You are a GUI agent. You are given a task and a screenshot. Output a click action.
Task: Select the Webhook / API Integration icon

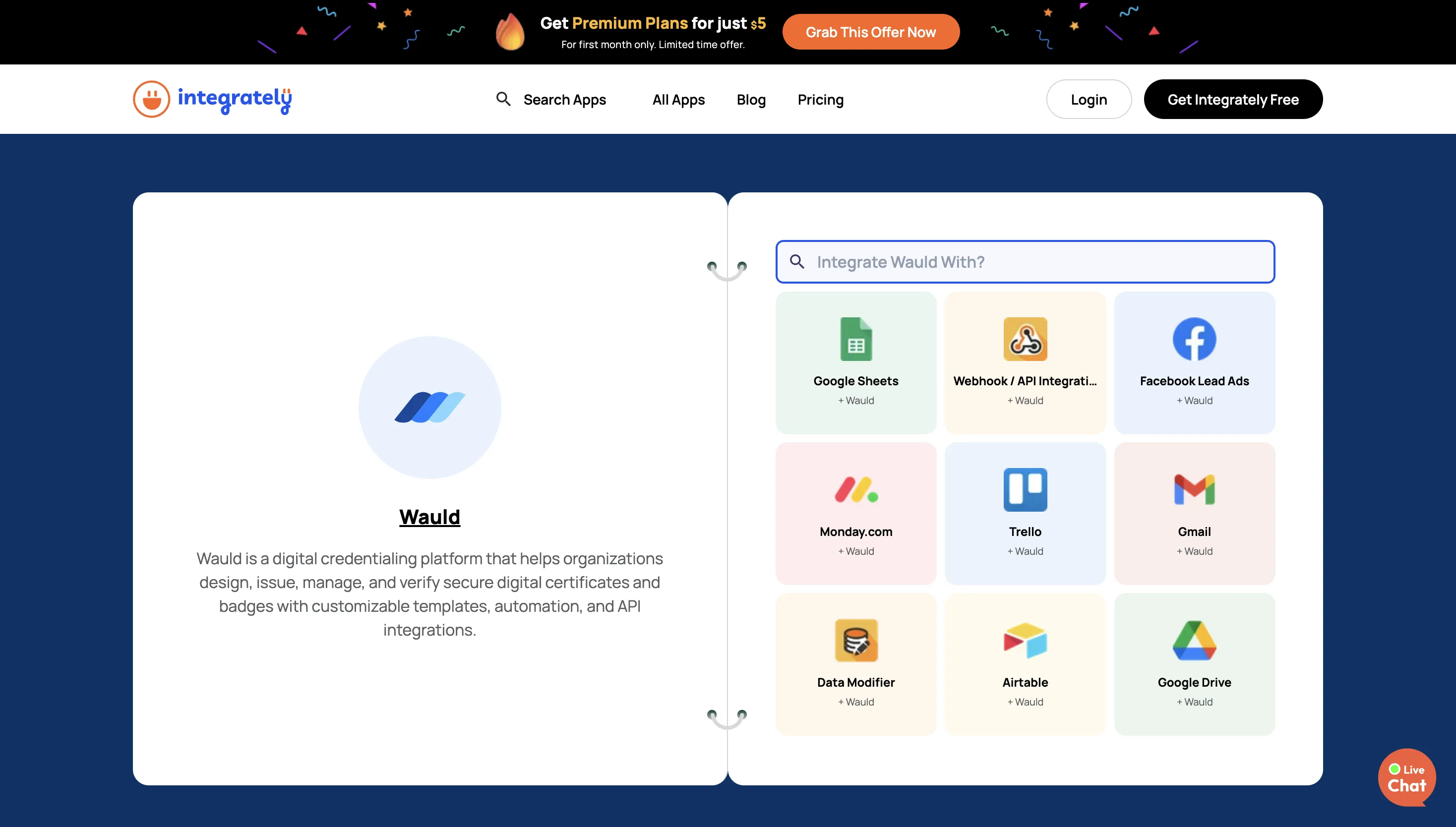click(1025, 339)
